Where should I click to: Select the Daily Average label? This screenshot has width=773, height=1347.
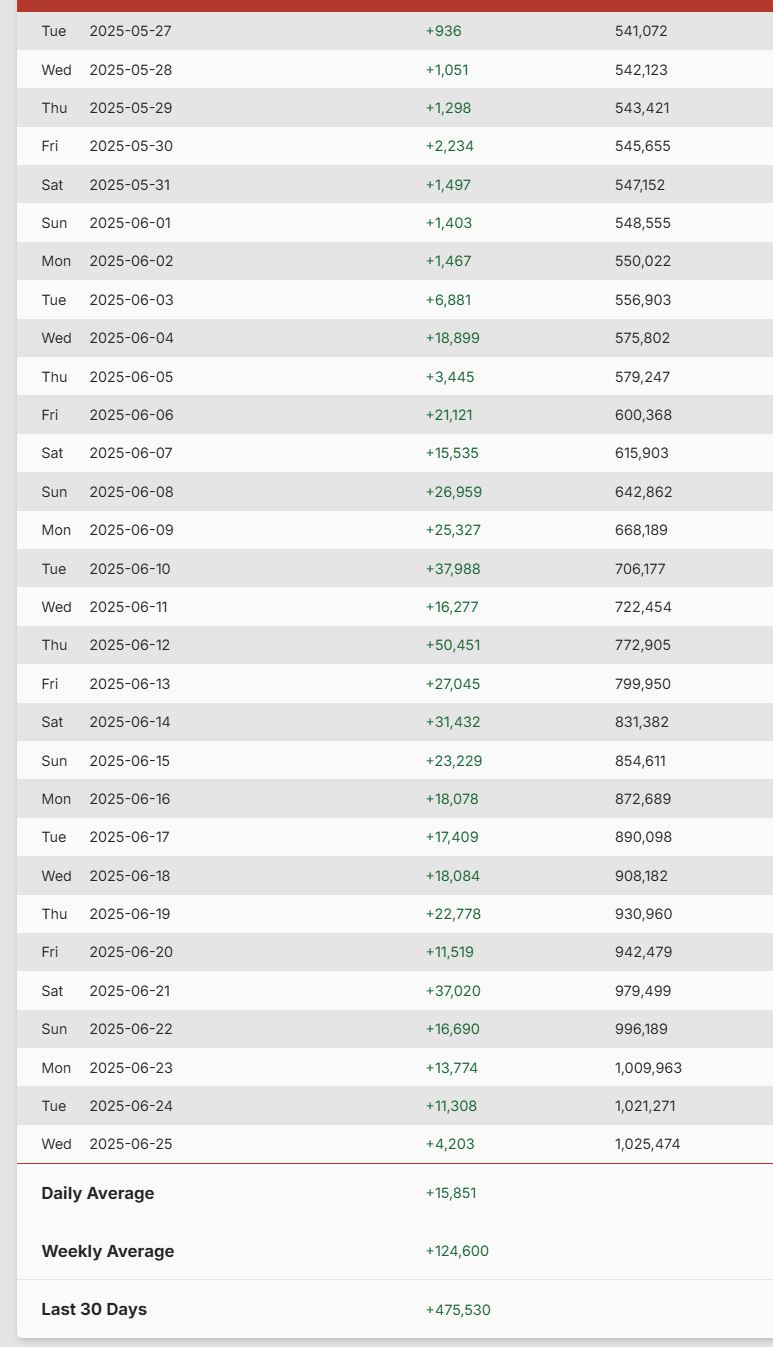98,1193
